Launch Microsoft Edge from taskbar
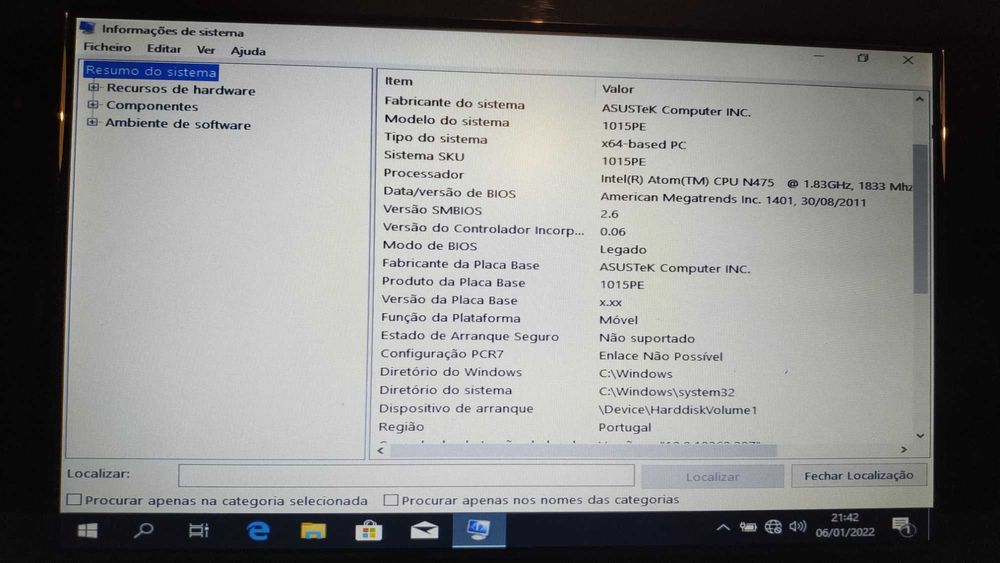 click(x=258, y=530)
